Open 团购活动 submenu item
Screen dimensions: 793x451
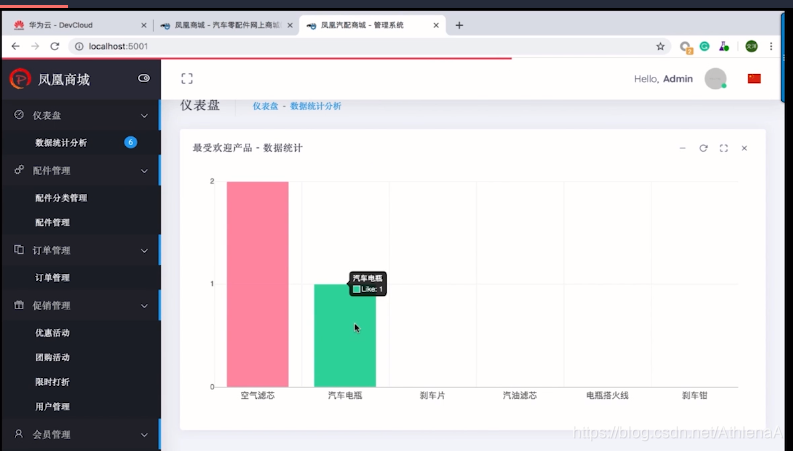53,357
